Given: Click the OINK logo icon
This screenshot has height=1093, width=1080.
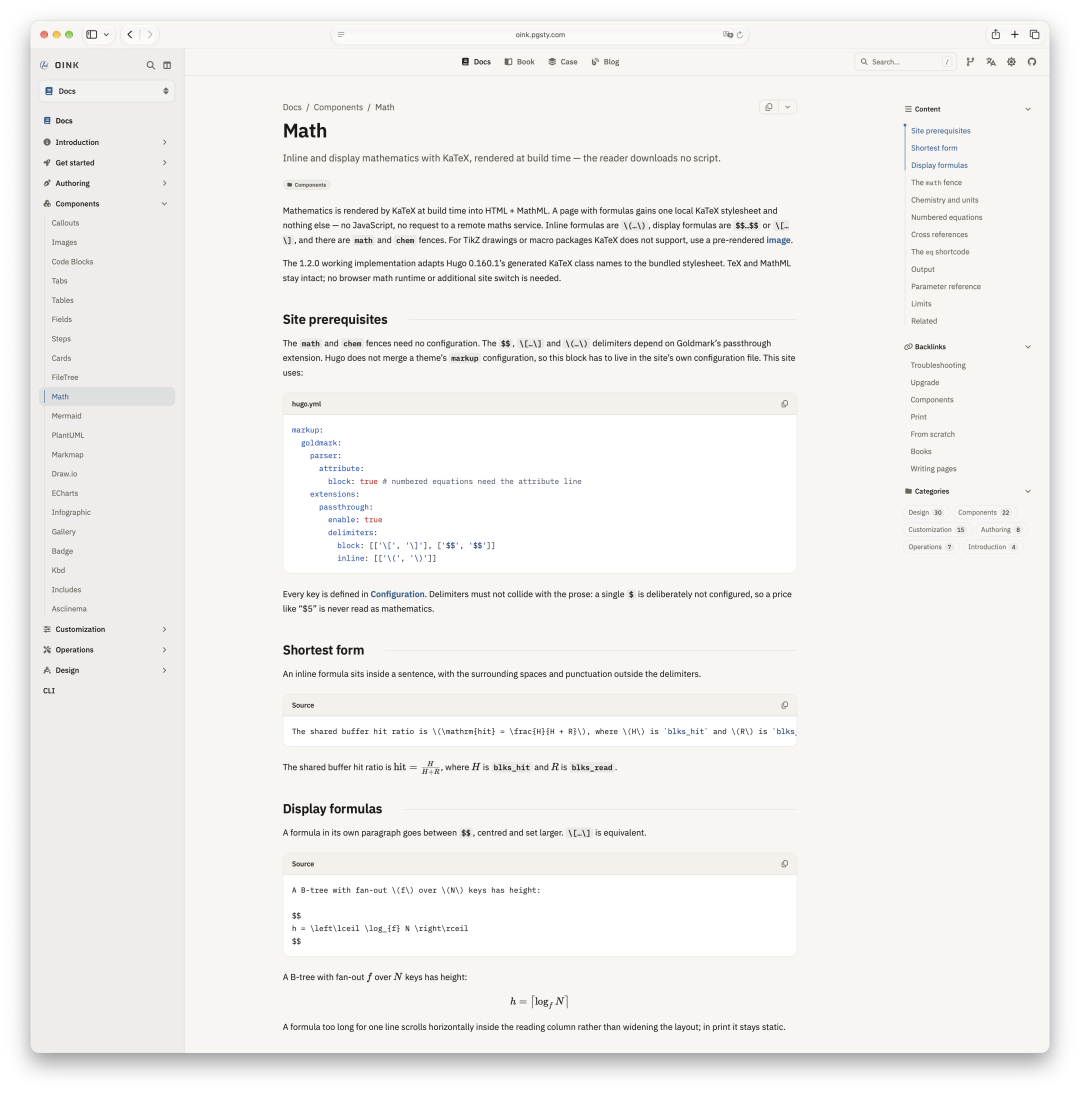Looking at the screenshot, I should tap(45, 65).
